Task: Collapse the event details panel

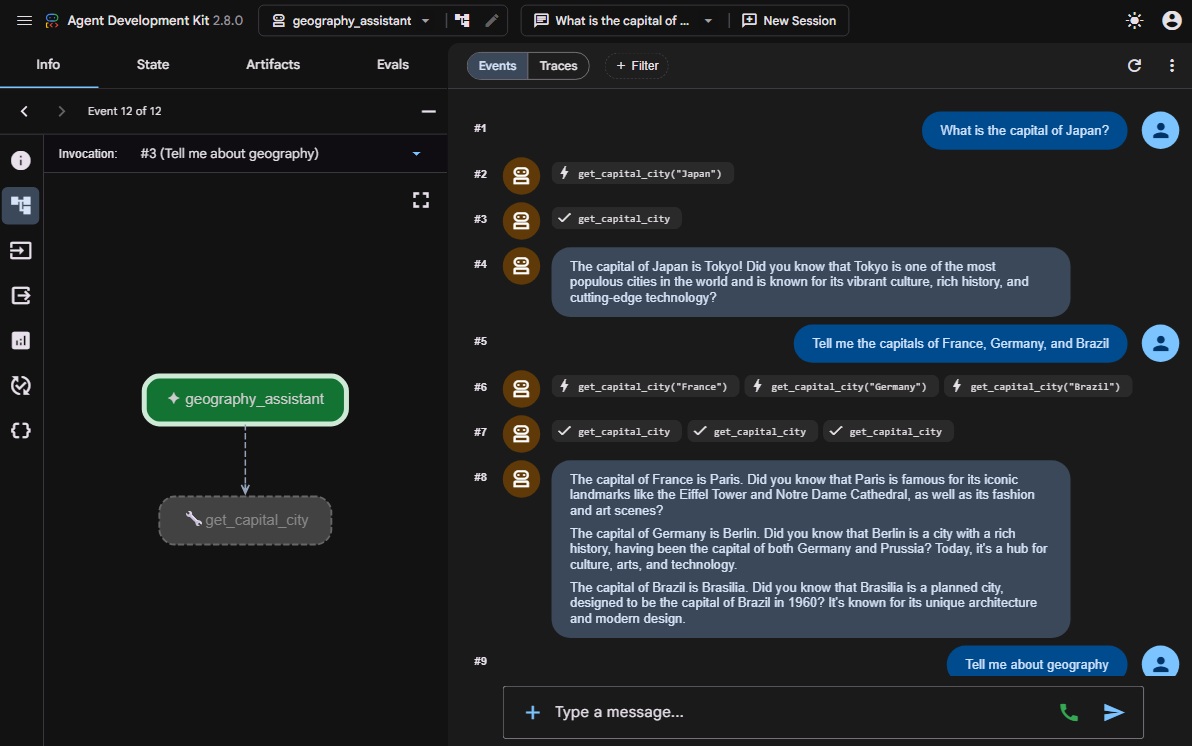Action: [429, 111]
